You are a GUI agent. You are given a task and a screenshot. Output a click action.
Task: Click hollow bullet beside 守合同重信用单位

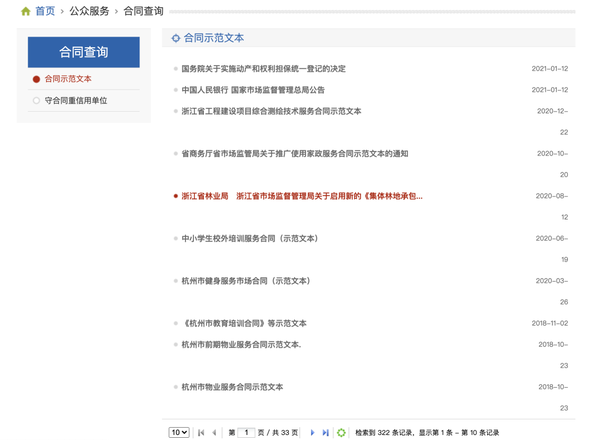pyautogui.click(x=36, y=101)
